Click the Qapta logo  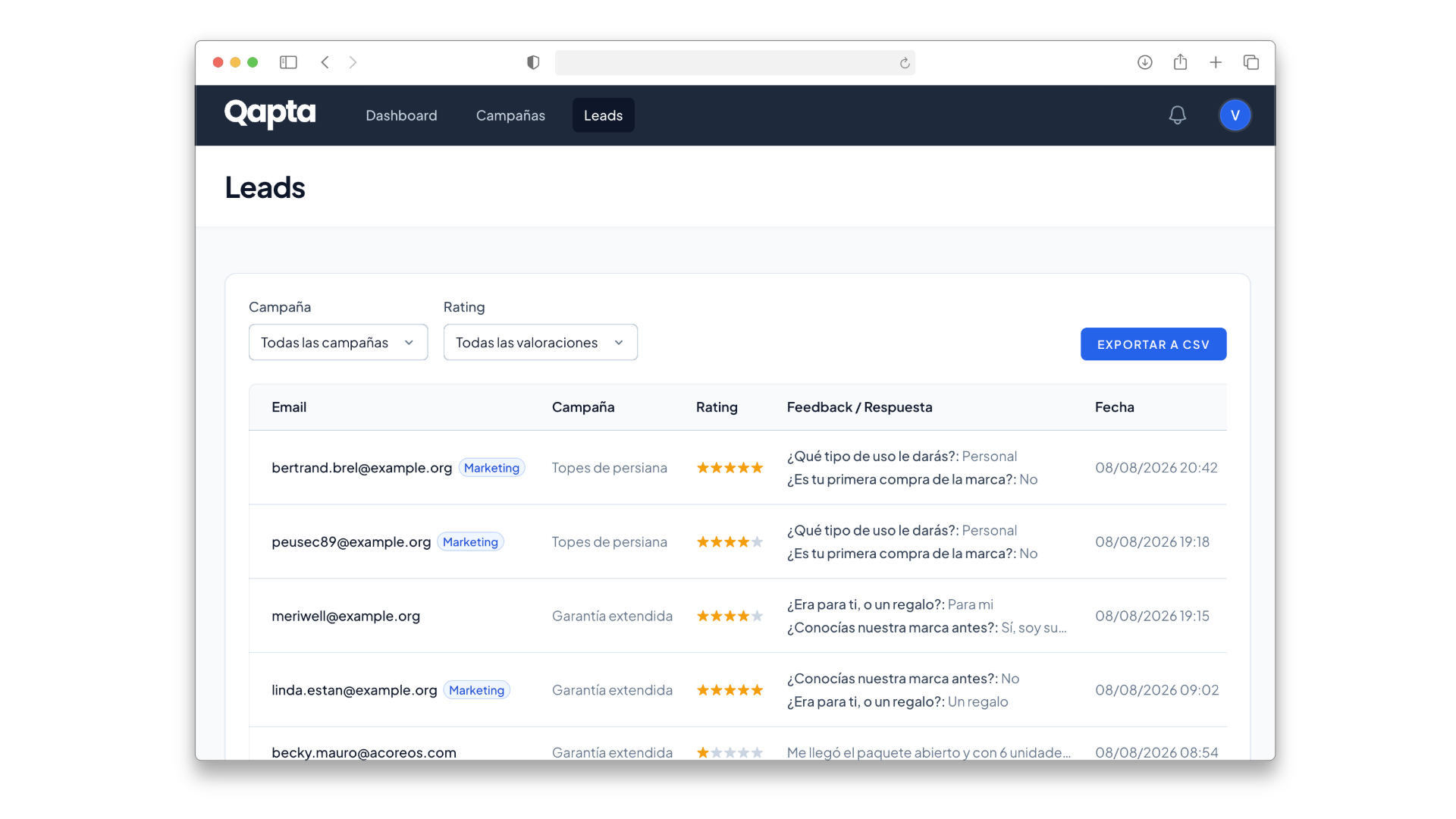click(x=270, y=115)
